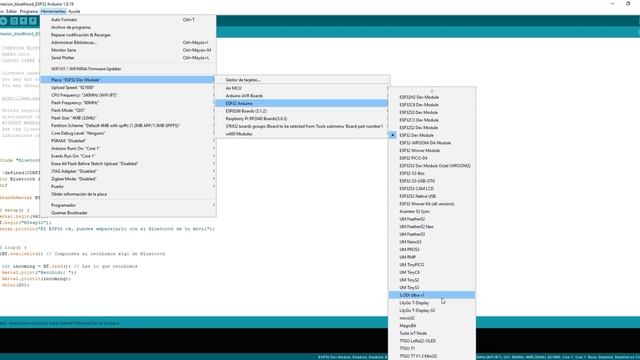Expand the Upload Speed submenu
640x360 pixels.
[128, 87]
